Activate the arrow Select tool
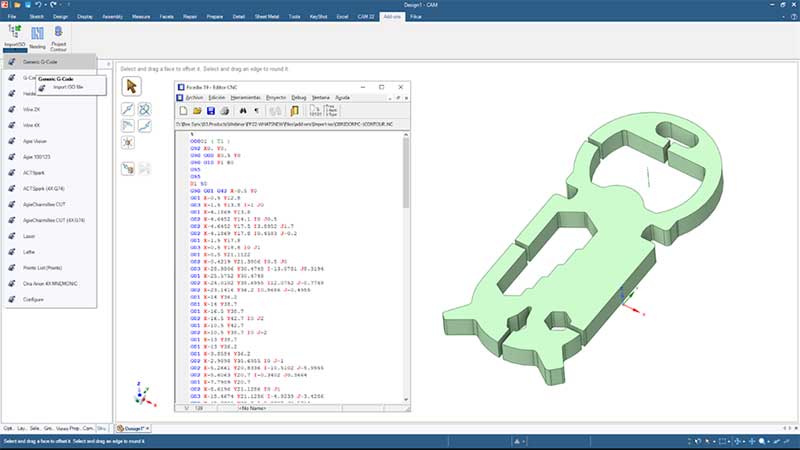800x450 pixels. coord(131,87)
